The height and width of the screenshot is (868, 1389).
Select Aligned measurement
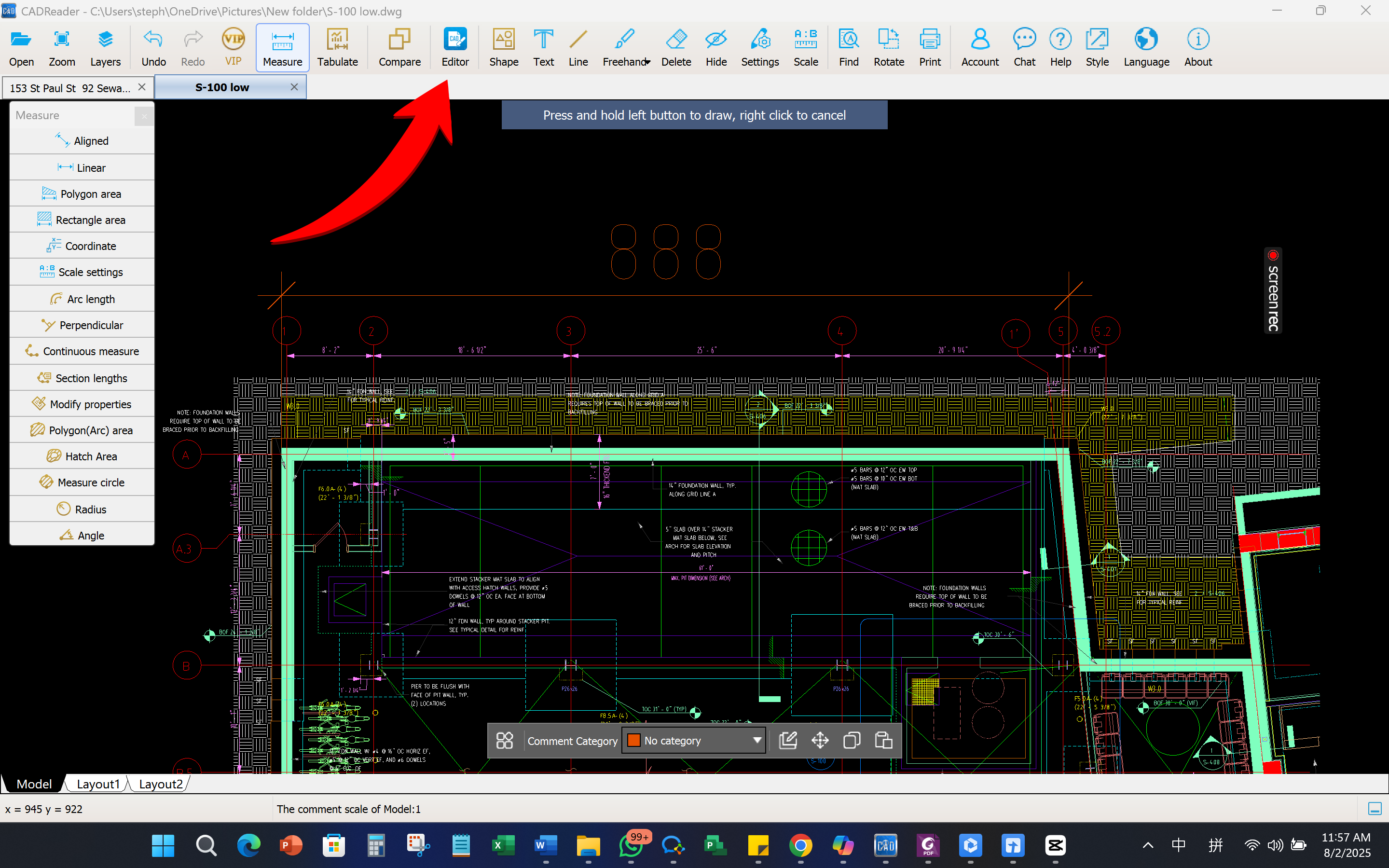(x=82, y=141)
